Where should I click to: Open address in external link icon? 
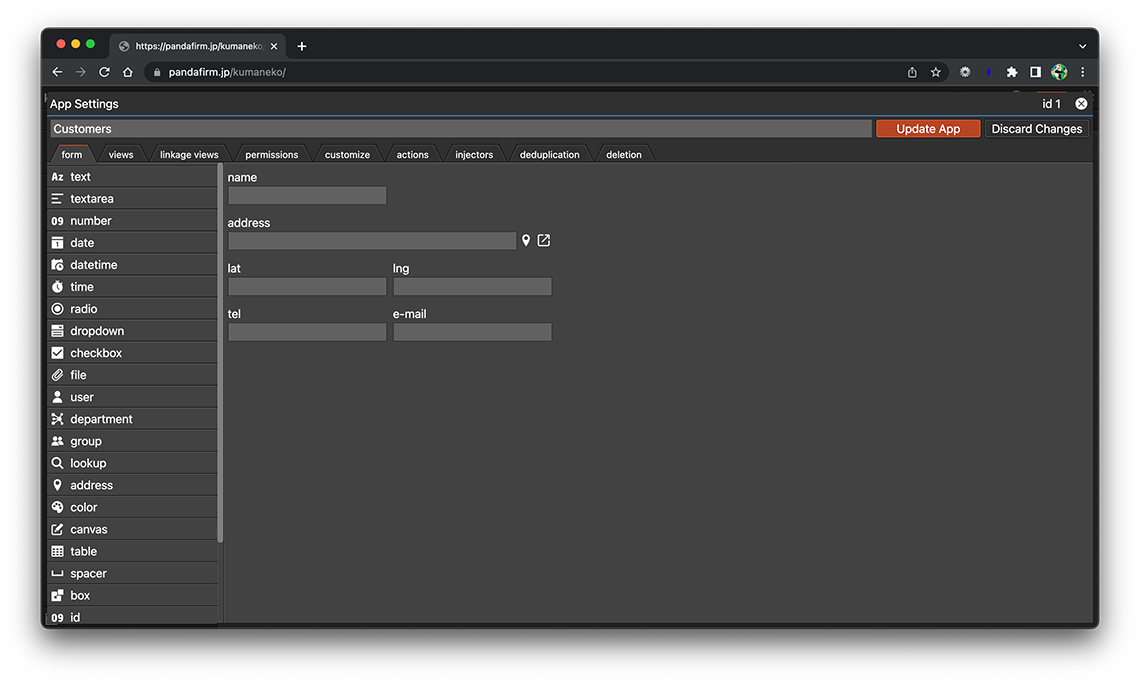click(x=544, y=241)
